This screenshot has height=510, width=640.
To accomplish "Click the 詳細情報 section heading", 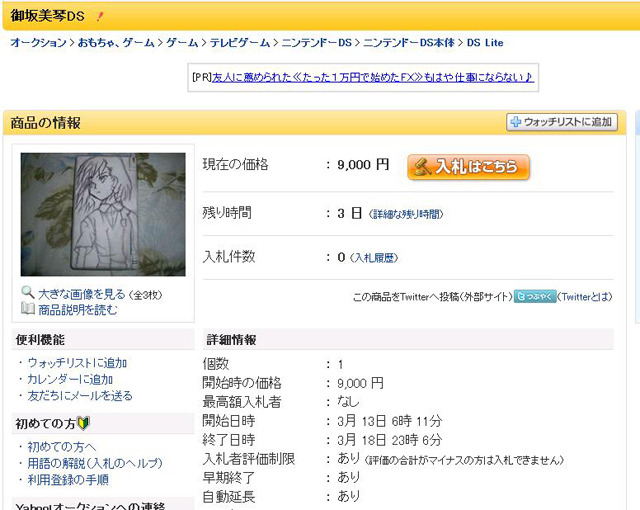I will tap(231, 339).
